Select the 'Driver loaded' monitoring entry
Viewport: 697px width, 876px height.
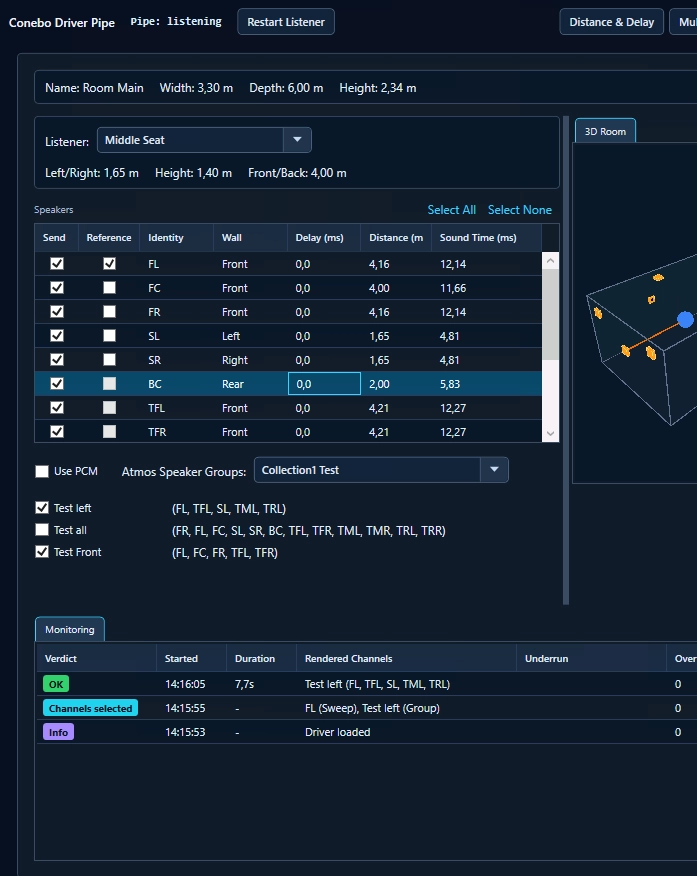pos(337,732)
